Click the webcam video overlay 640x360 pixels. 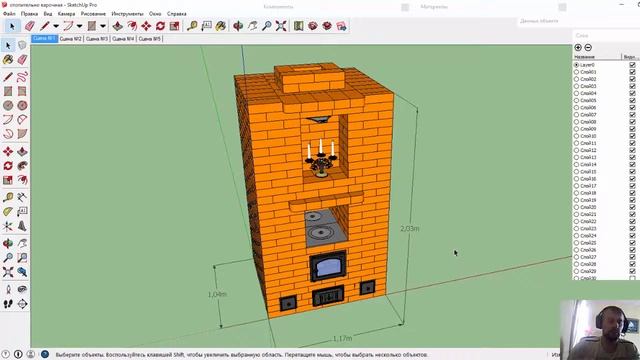coord(600,330)
